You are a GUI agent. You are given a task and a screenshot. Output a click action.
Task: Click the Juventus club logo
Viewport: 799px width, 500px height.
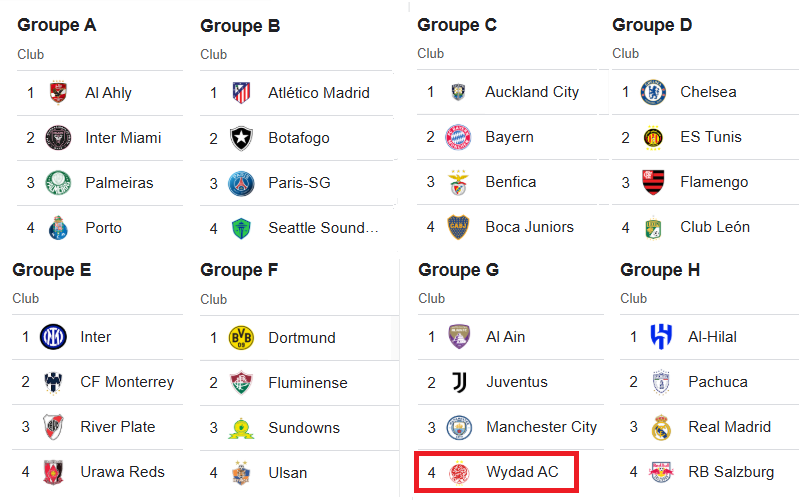click(x=459, y=382)
